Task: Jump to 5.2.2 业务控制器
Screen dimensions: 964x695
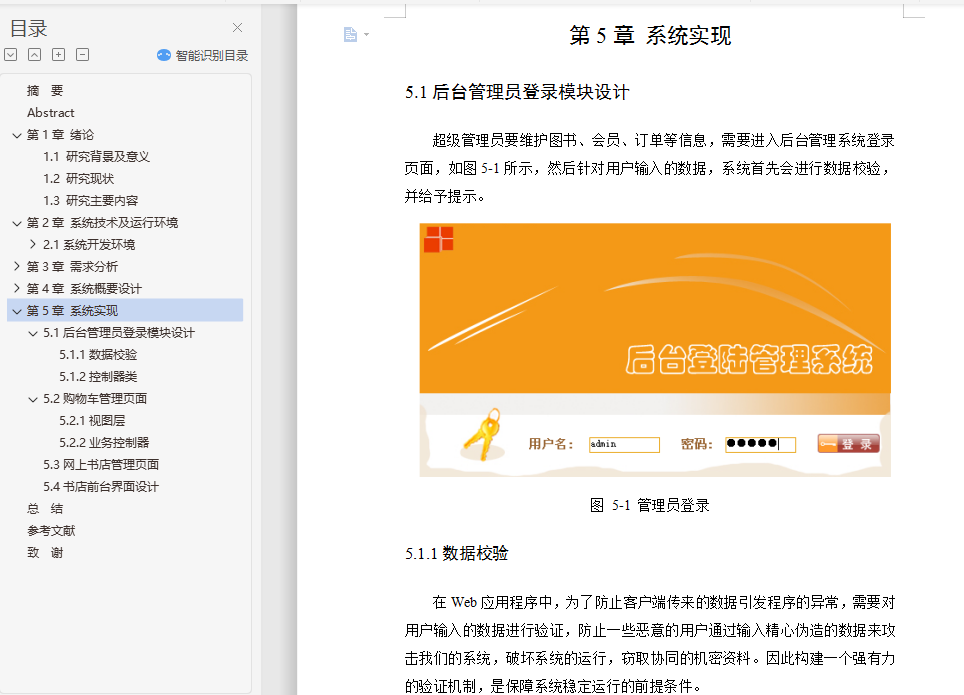Action: pos(105,443)
